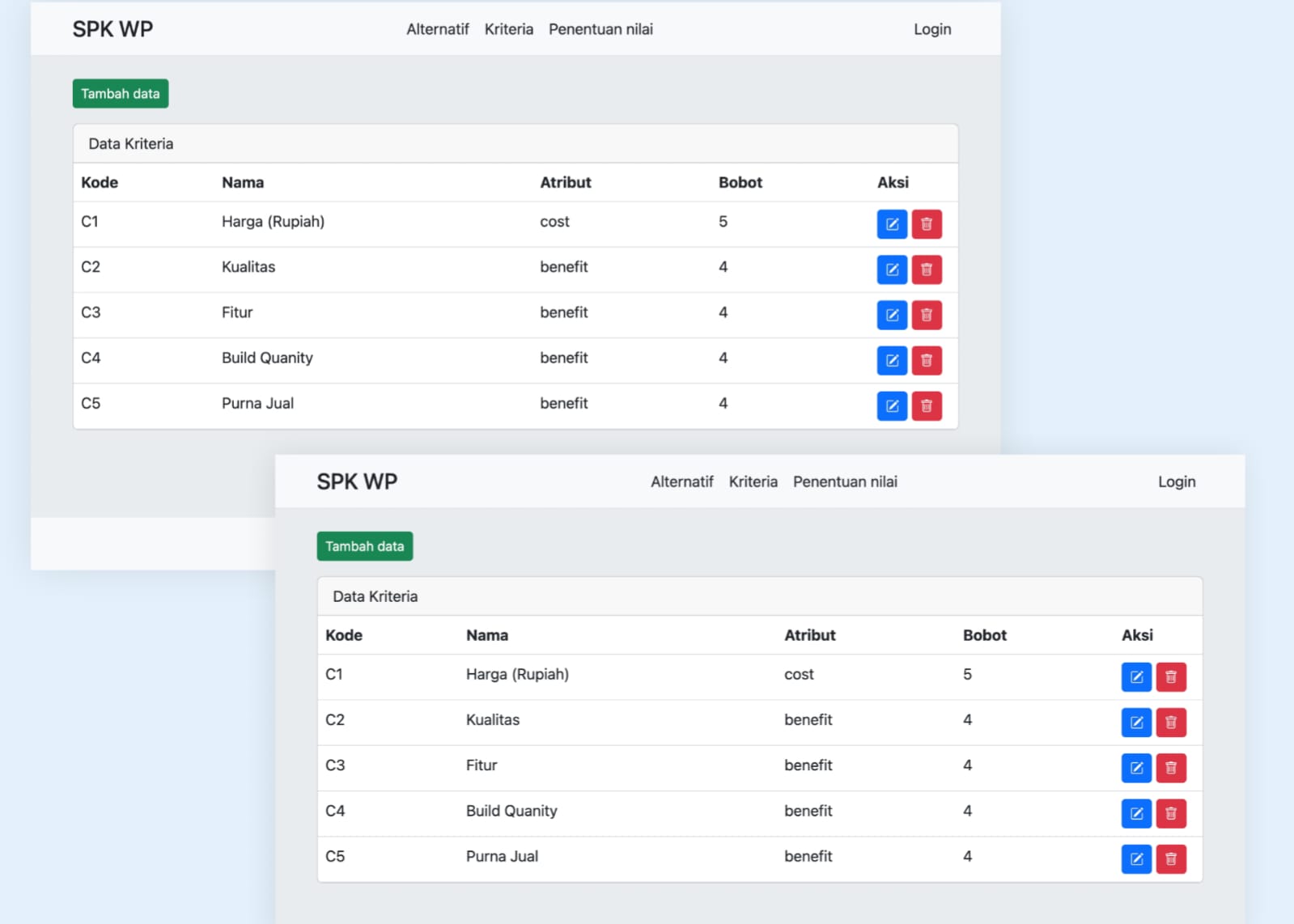
Task: Click edit icon for Harga (Rupiah) in upper table
Action: pyautogui.click(x=891, y=224)
